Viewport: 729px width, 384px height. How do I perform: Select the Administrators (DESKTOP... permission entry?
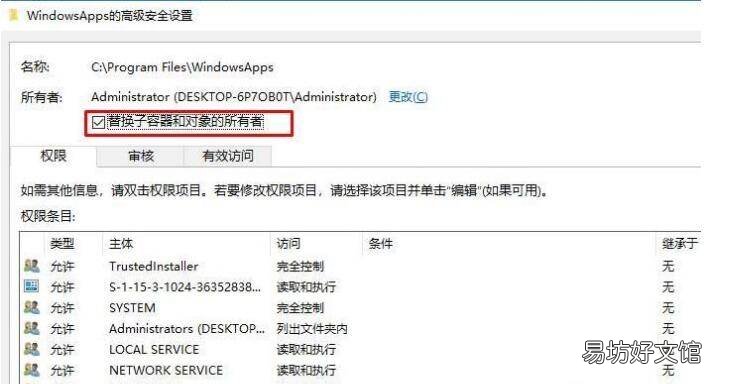pos(360,329)
